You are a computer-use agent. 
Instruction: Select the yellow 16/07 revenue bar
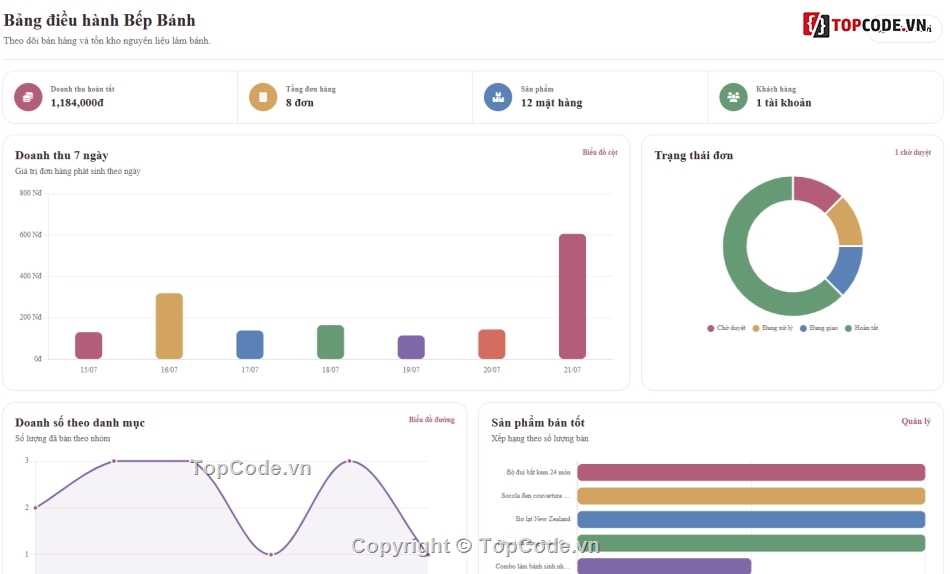(169, 326)
